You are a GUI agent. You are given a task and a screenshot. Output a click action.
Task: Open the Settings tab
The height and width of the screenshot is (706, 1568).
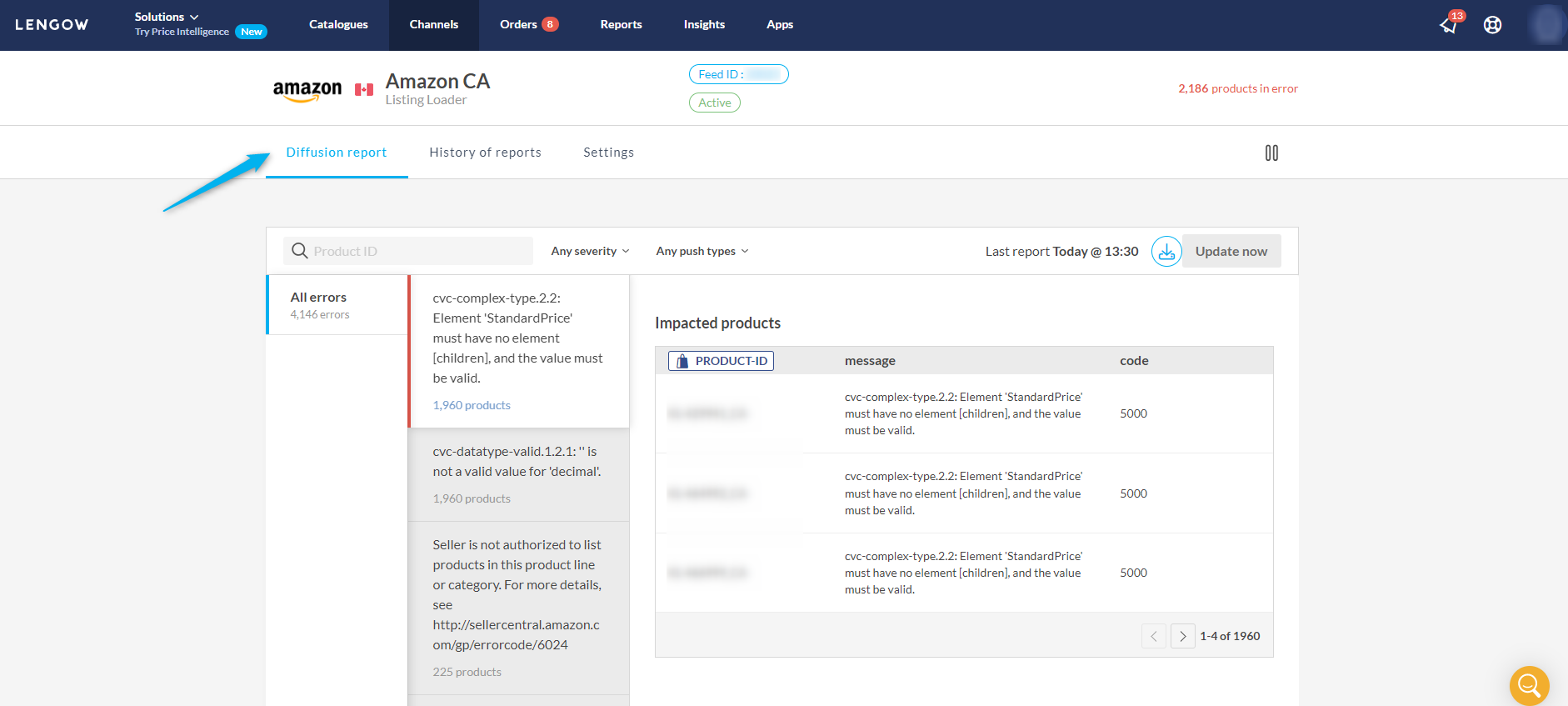[608, 153]
